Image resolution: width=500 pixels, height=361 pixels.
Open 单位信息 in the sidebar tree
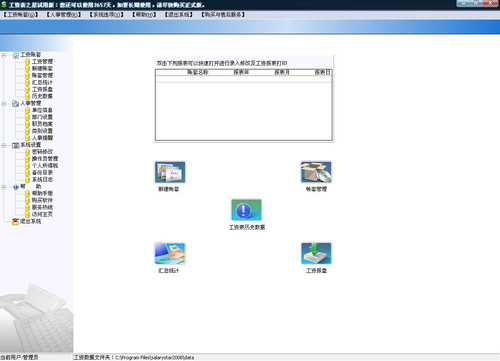point(42,110)
